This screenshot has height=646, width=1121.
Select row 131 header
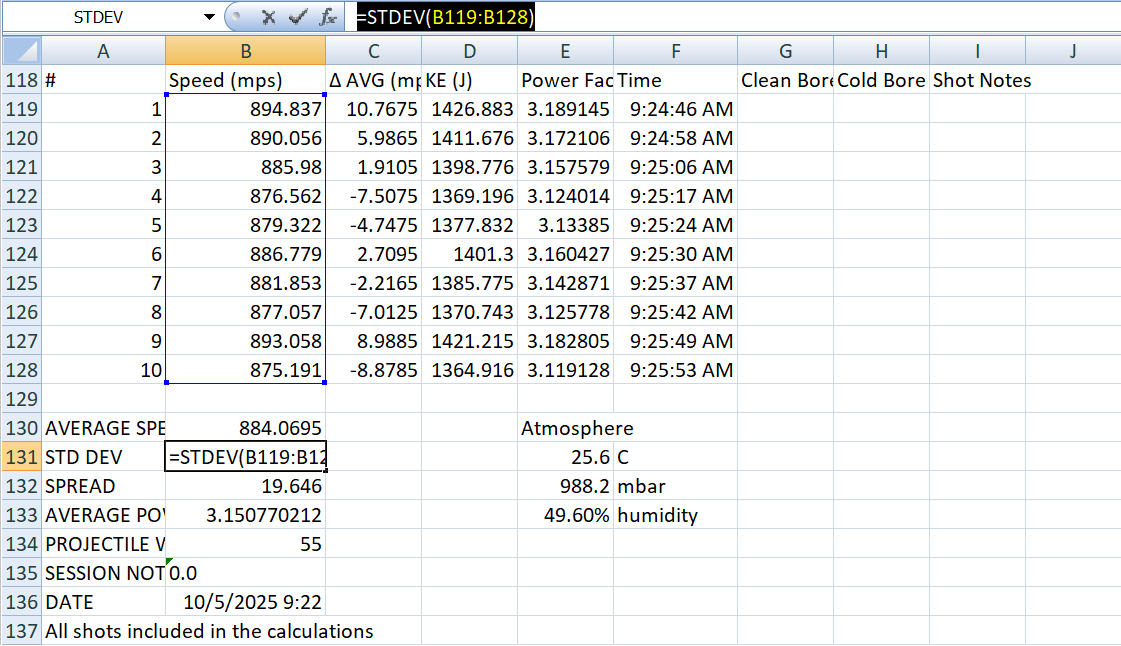click(21, 457)
